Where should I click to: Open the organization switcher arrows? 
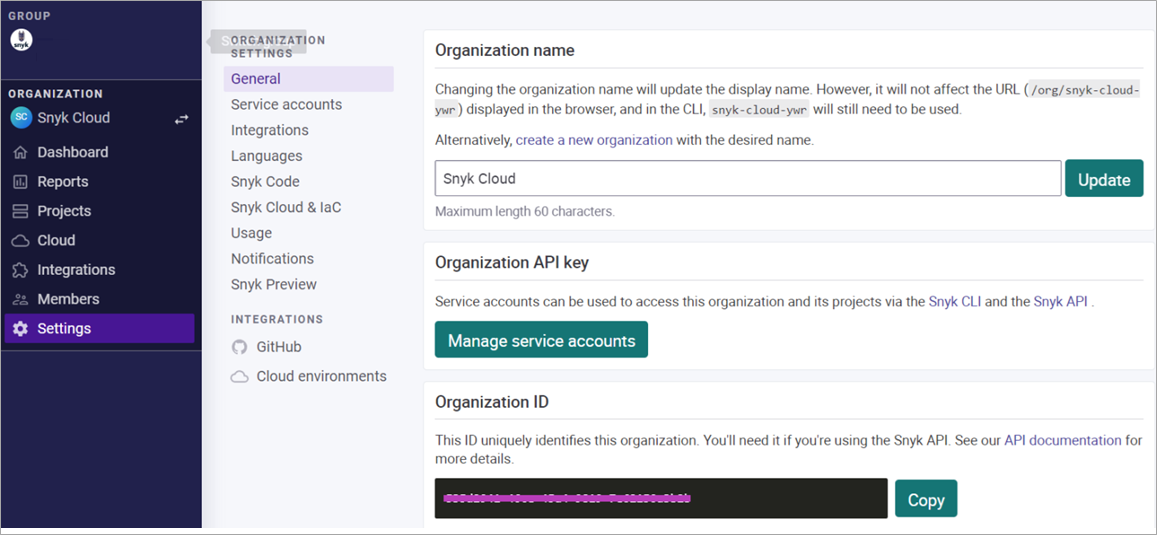(x=181, y=119)
